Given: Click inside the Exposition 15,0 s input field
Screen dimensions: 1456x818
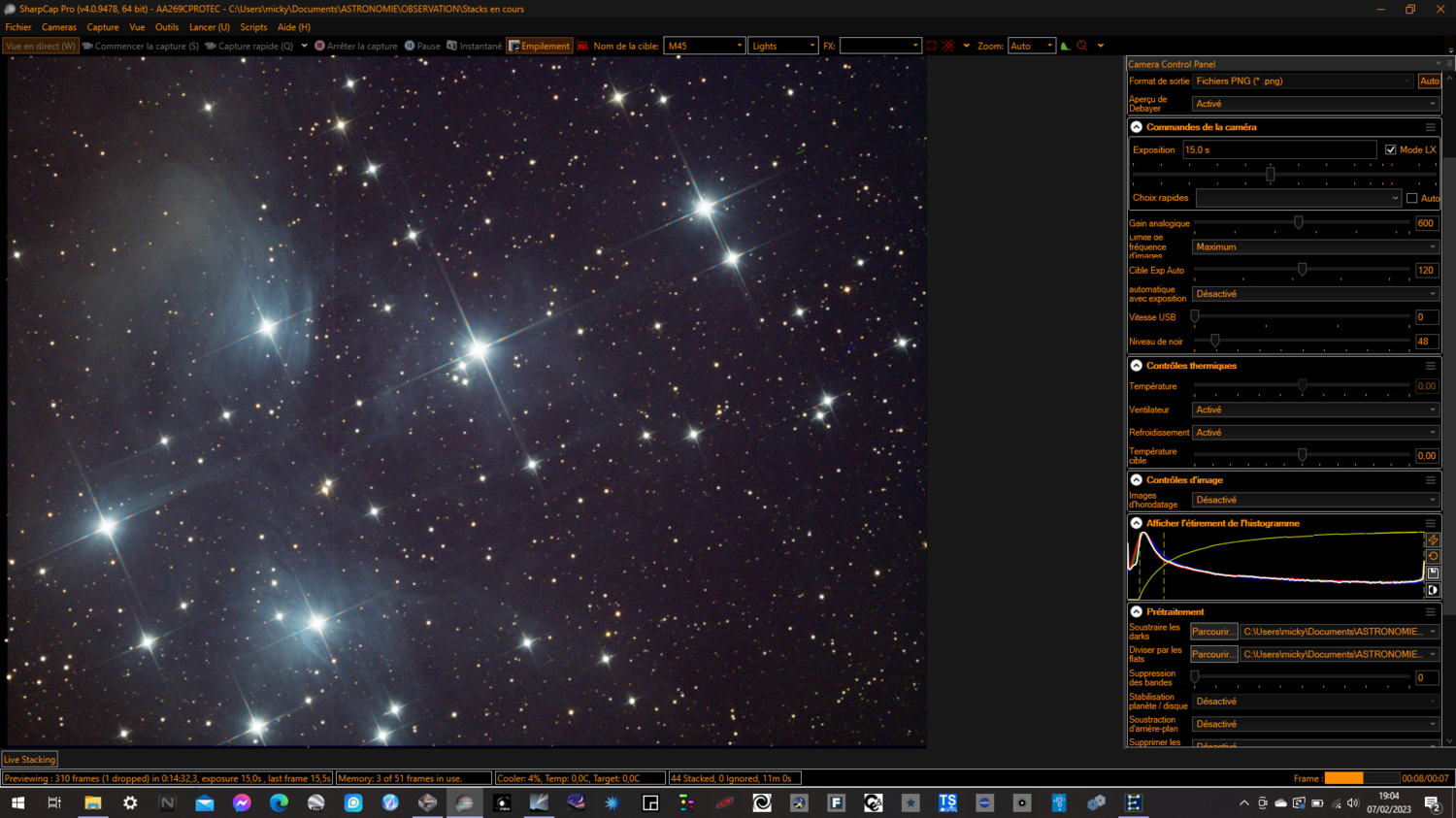Looking at the screenshot, I should tap(1279, 148).
